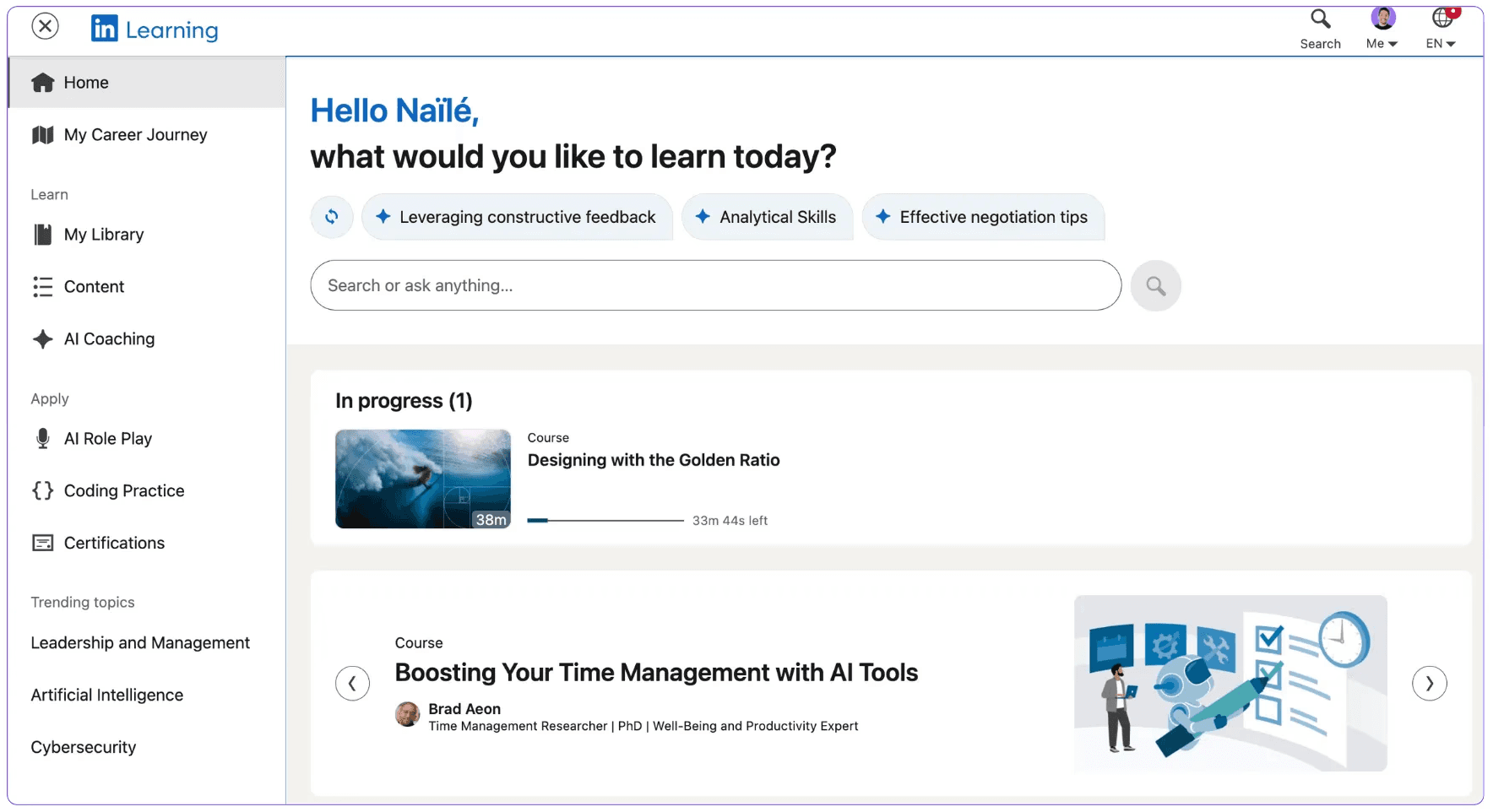This screenshot has height=812, width=1493.
Task: Click the My Library bookmark icon
Action: (x=42, y=235)
